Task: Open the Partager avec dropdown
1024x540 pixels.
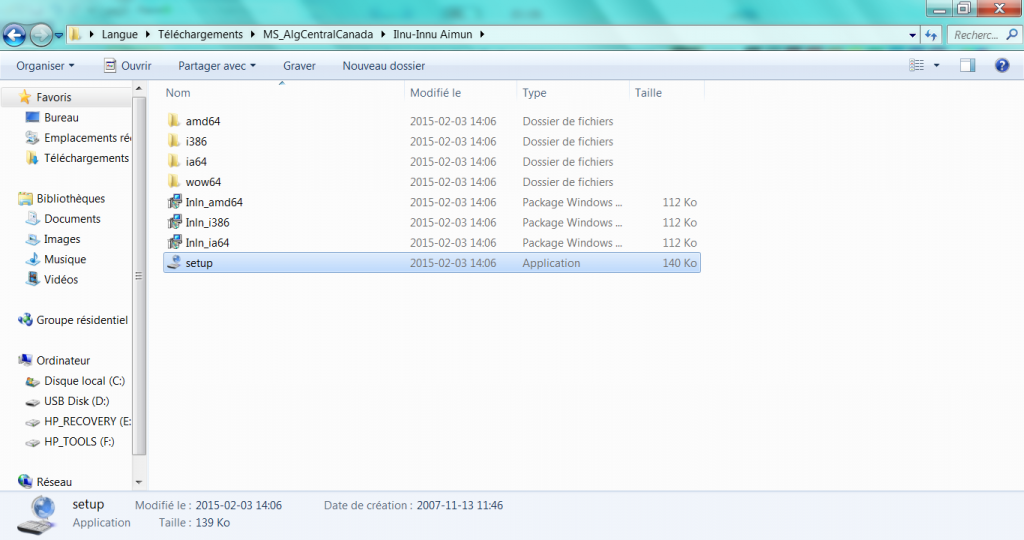Action: click(x=216, y=66)
